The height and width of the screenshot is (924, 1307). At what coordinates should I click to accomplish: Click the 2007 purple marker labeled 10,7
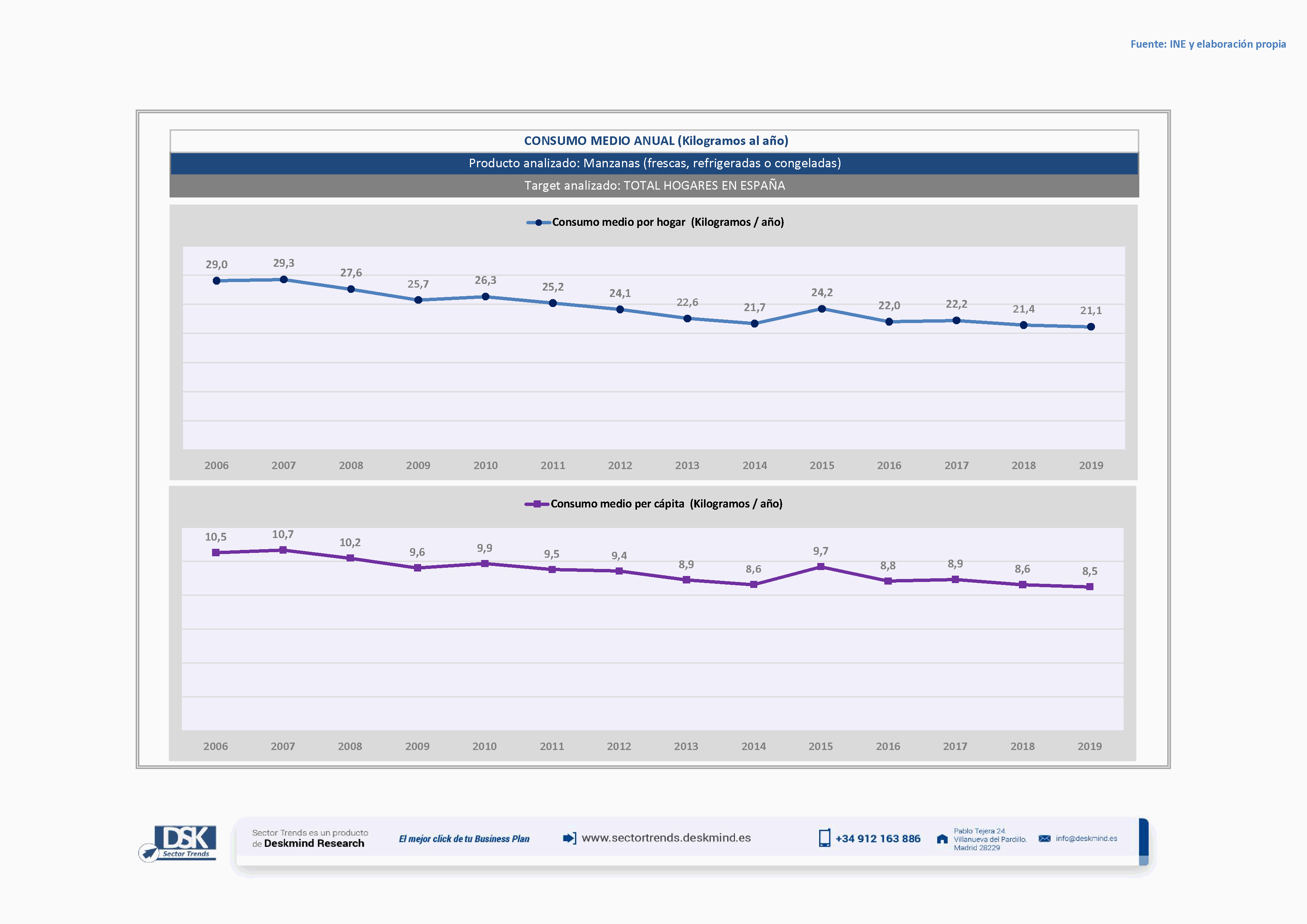tap(283, 550)
